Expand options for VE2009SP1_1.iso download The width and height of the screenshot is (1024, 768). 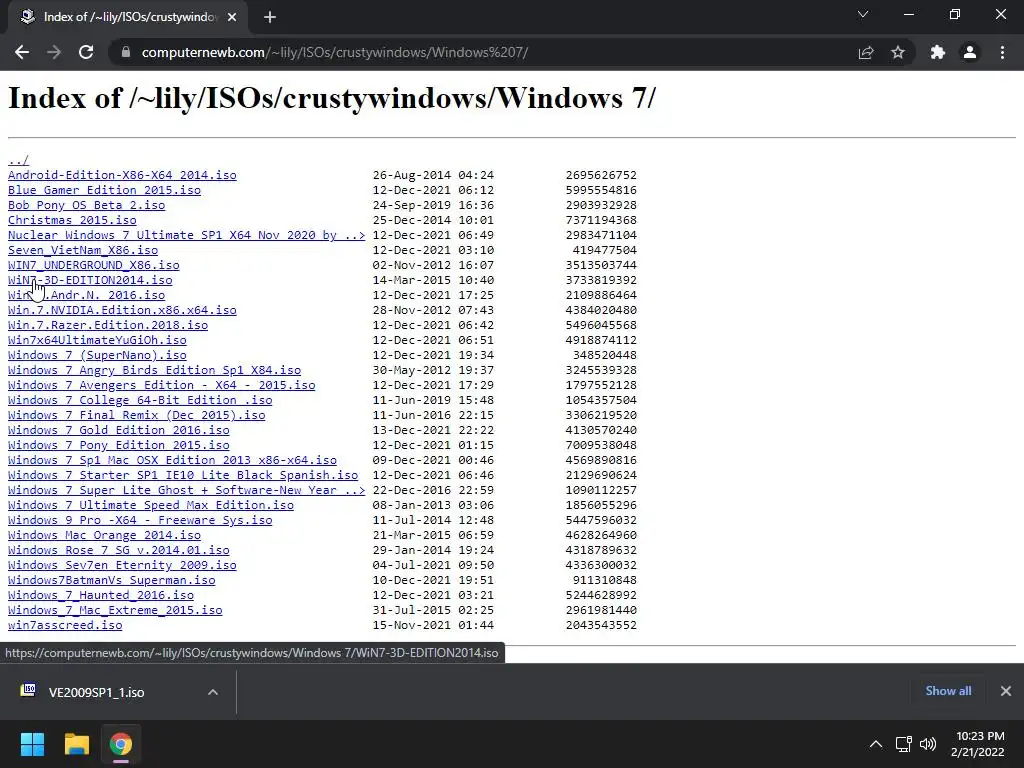point(213,692)
